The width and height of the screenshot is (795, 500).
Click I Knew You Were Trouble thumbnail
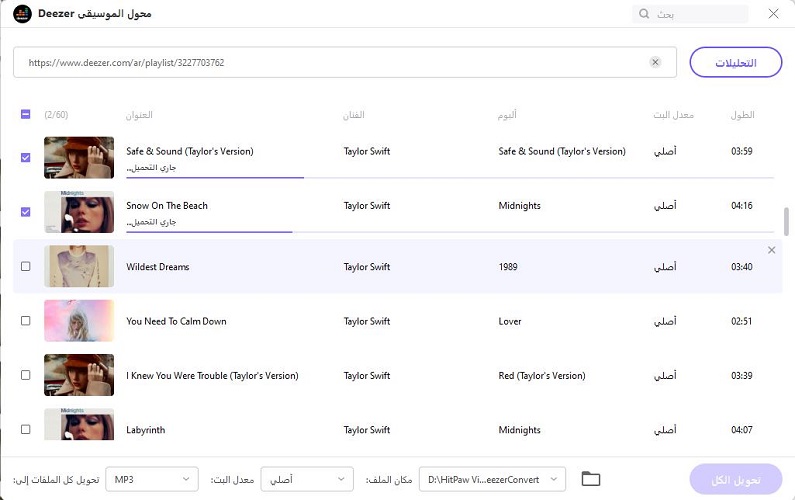tap(79, 375)
